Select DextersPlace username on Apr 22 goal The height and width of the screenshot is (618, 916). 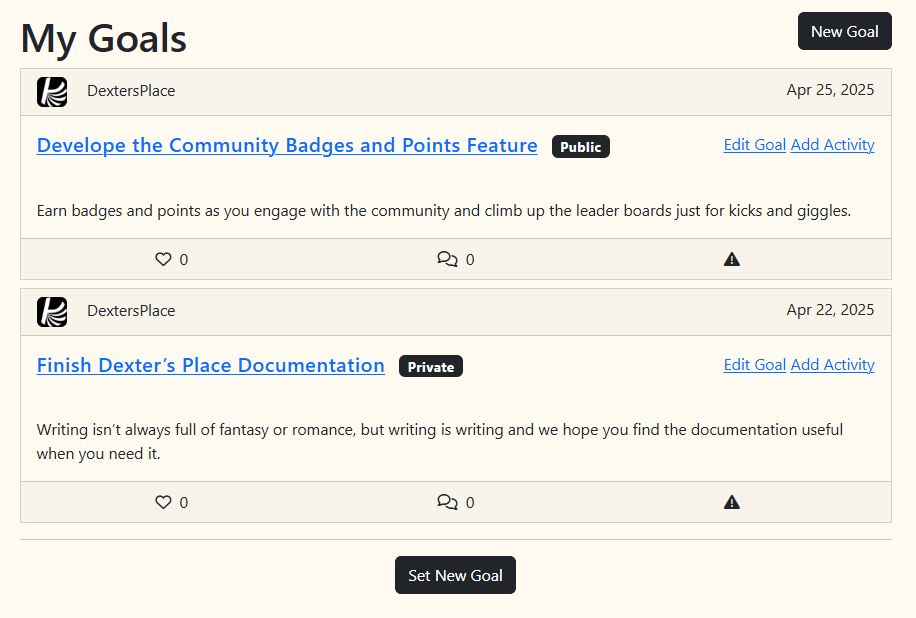coord(131,311)
